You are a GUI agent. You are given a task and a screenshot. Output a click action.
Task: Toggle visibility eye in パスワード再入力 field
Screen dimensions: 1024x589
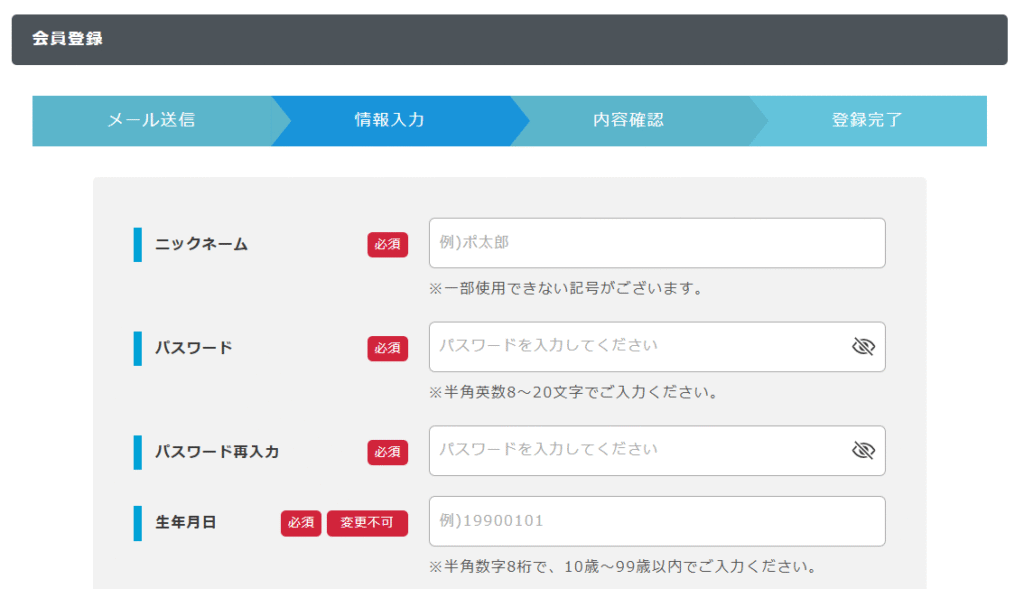pyautogui.click(x=862, y=451)
